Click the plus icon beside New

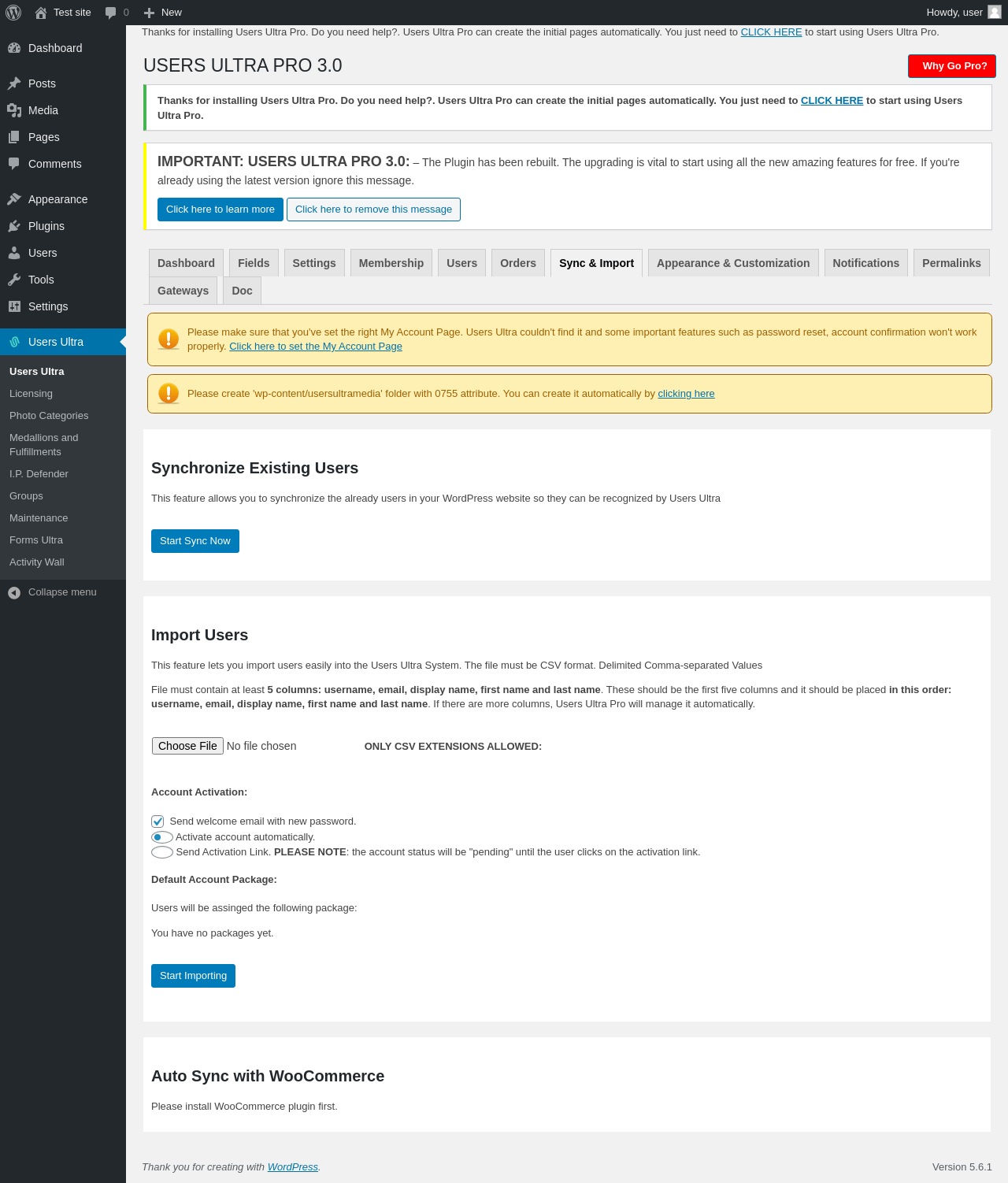click(149, 13)
